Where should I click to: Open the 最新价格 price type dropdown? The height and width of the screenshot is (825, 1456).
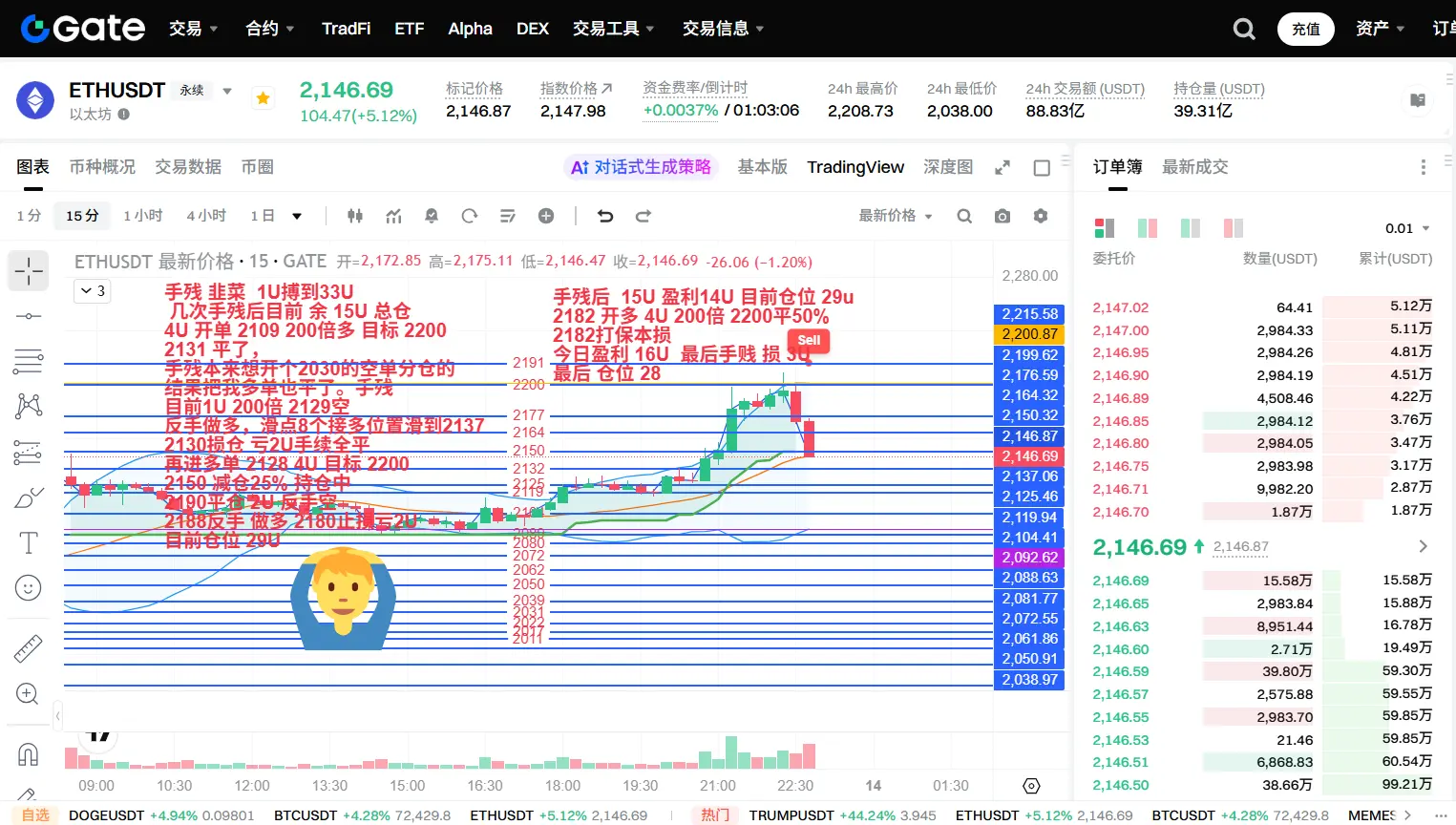[896, 216]
